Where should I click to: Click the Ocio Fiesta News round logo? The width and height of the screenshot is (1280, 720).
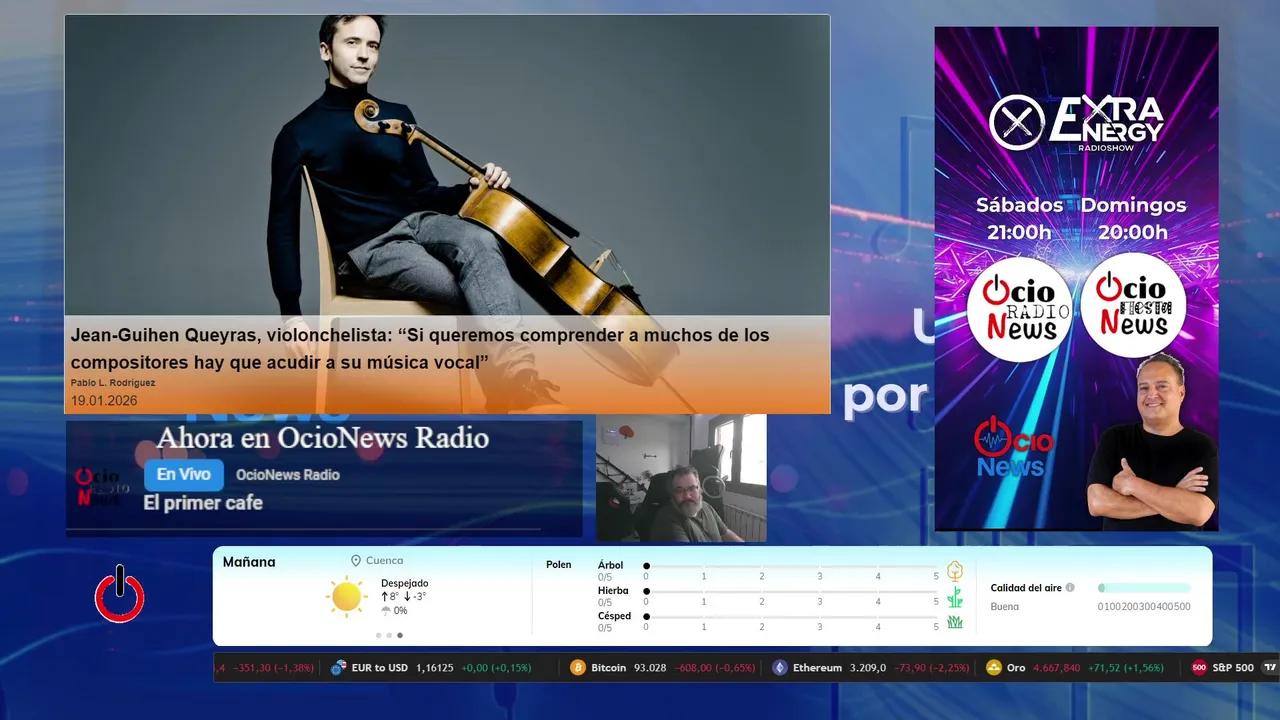[x=1133, y=305]
